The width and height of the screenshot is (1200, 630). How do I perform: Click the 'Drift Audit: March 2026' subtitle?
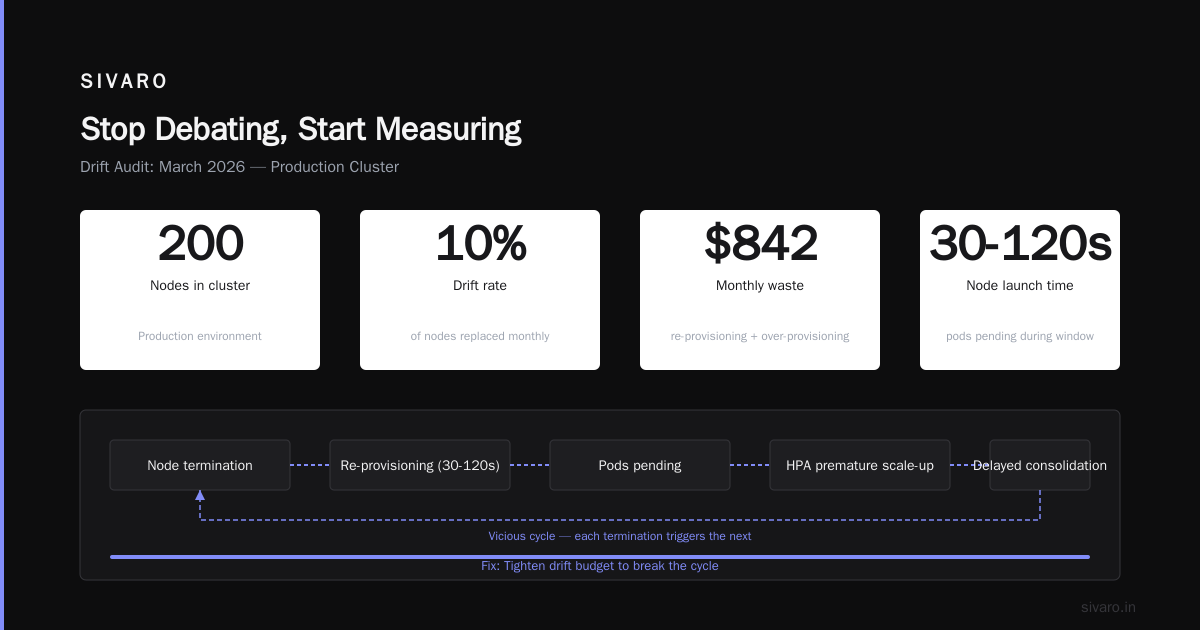(239, 167)
